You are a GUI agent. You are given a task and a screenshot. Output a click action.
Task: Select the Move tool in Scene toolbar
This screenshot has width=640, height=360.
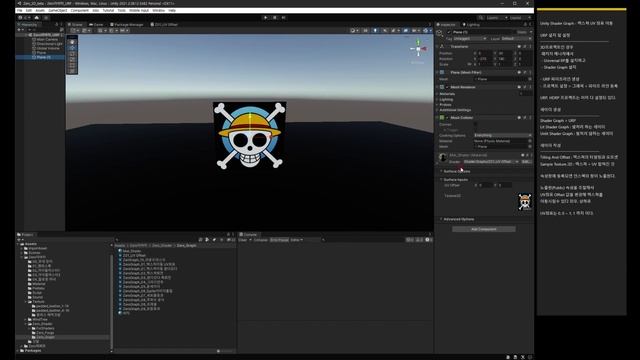72,48
